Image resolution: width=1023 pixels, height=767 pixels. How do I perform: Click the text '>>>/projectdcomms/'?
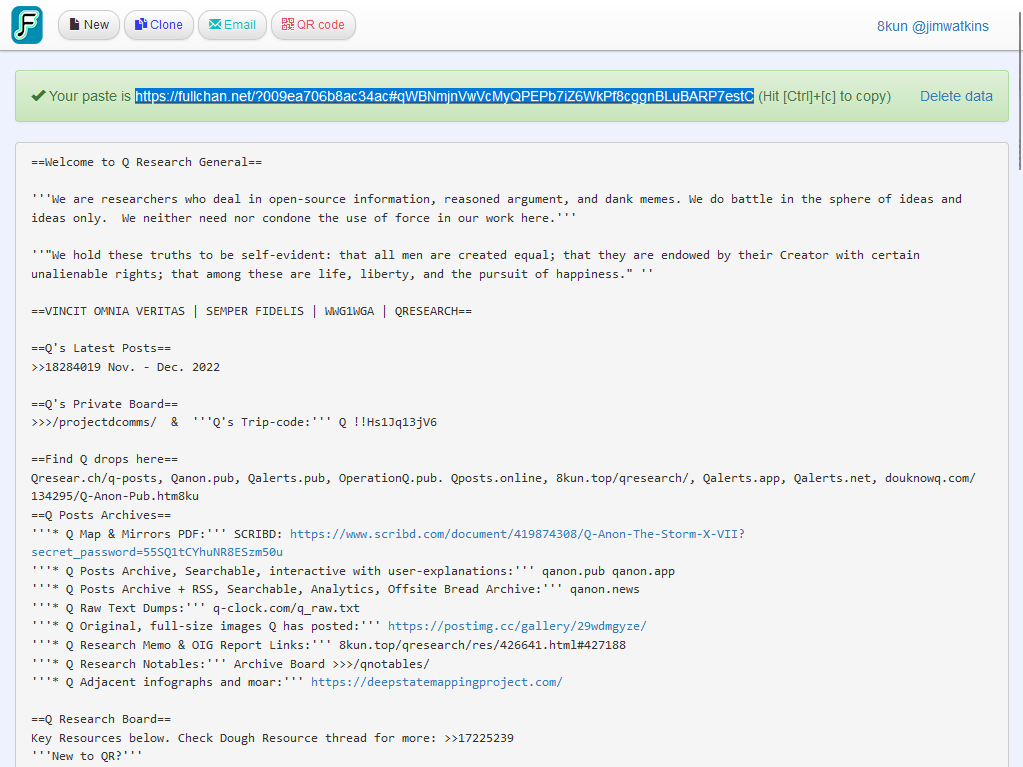pyautogui.click(x=94, y=423)
